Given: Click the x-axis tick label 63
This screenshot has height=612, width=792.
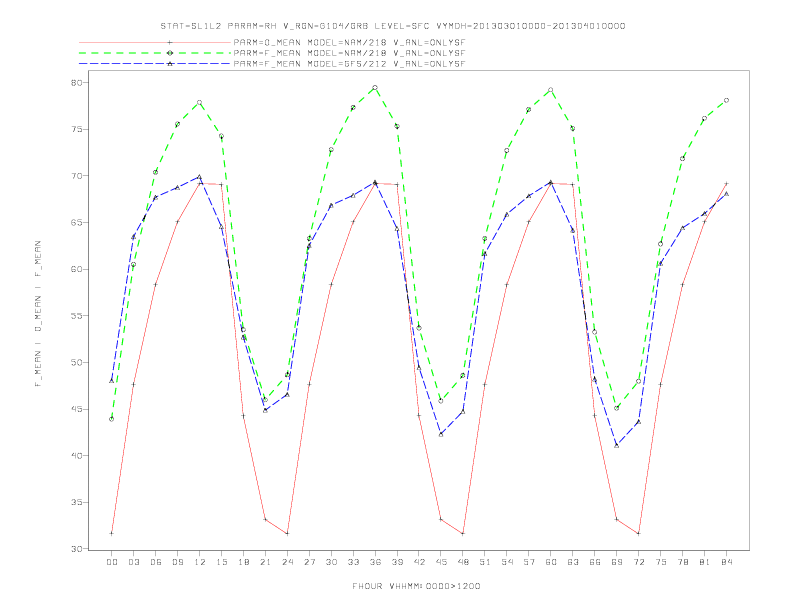Looking at the screenshot, I should 573,562.
